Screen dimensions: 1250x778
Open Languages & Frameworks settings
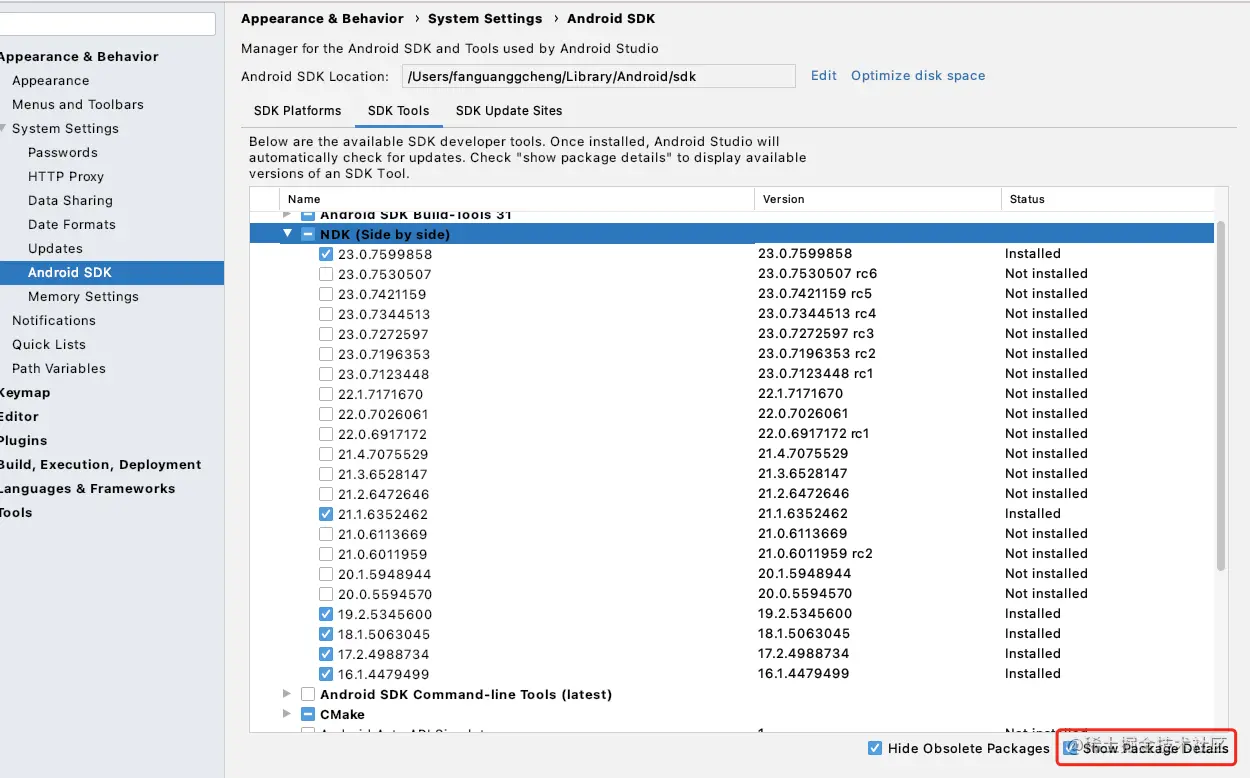[x=87, y=489]
